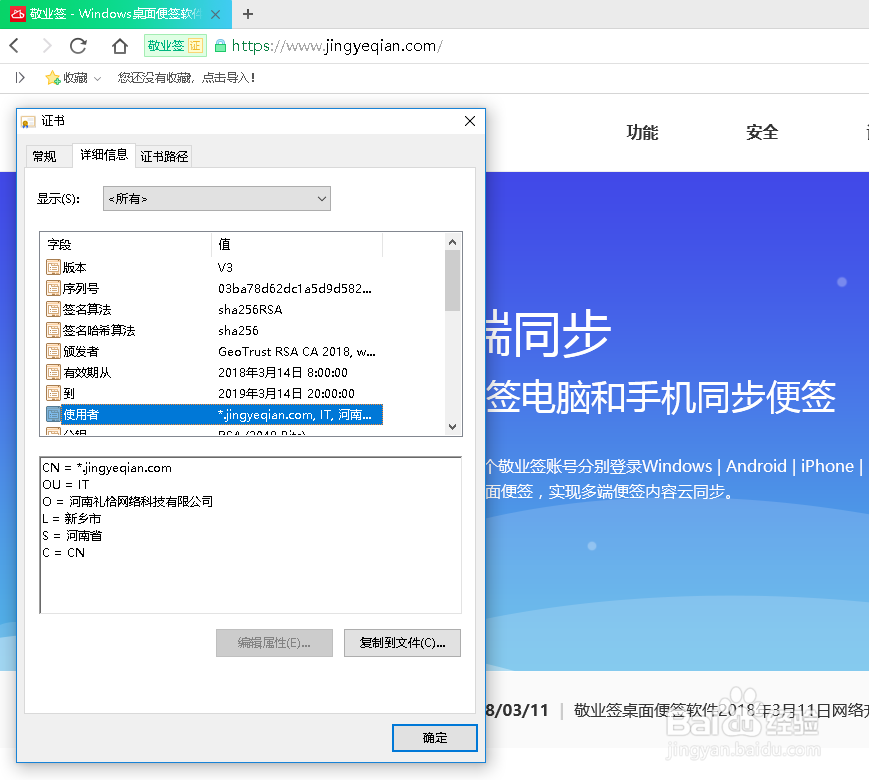
Task: Open the 证书路径 tab
Action: coord(164,157)
